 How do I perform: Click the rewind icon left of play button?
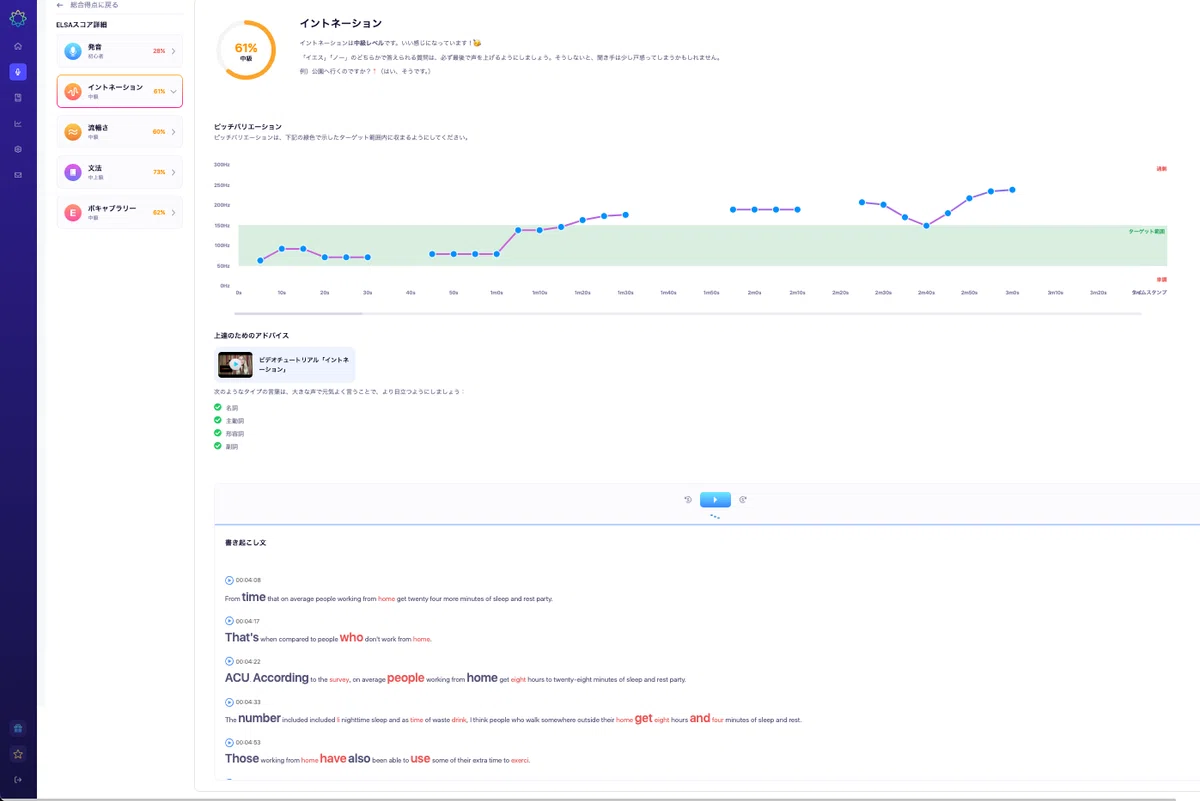(688, 500)
